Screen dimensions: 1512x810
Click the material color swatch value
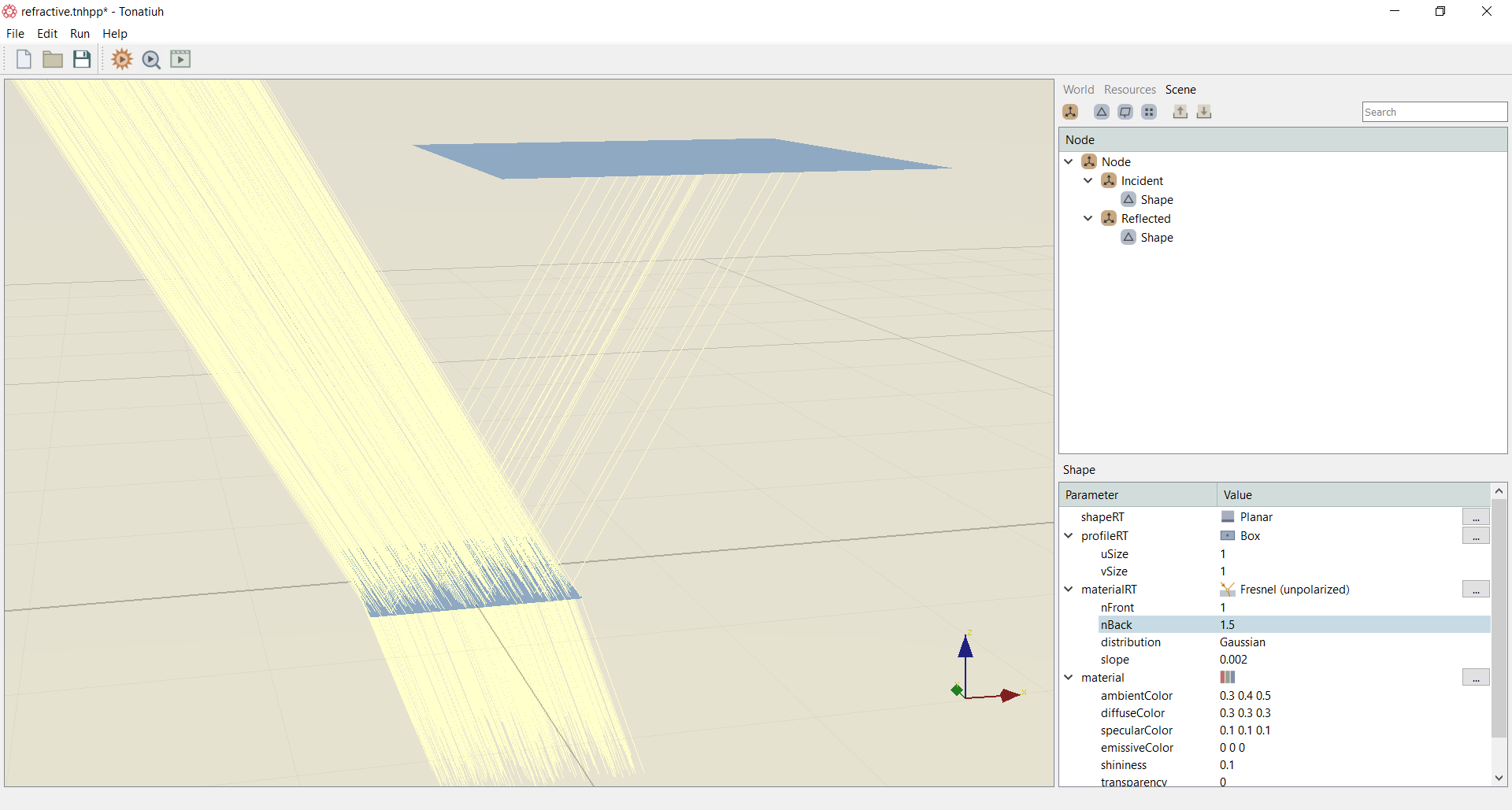(1228, 677)
